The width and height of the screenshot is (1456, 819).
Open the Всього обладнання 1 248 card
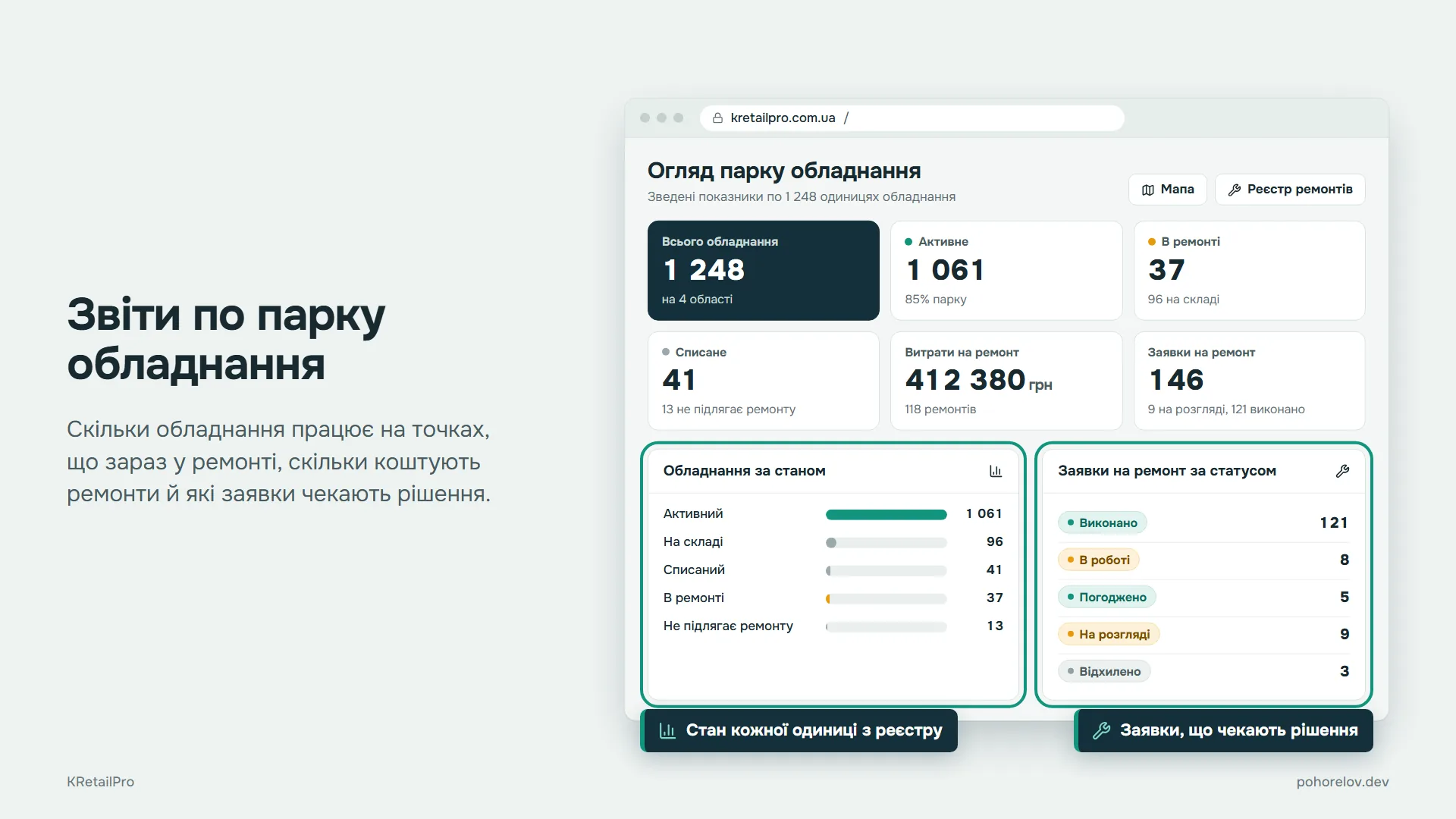764,271
